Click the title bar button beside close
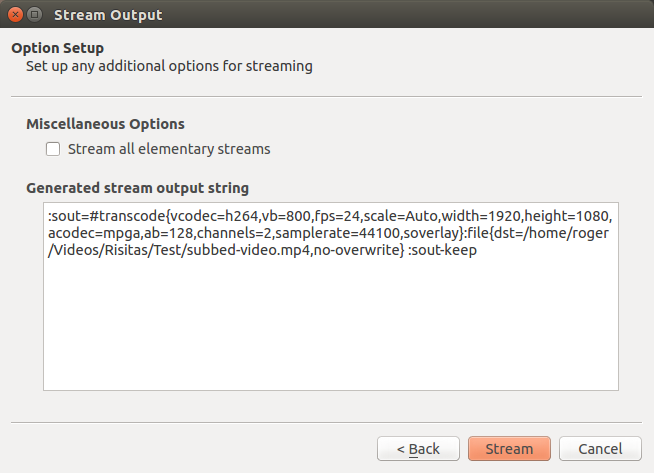654x473 pixels. tap(34, 15)
